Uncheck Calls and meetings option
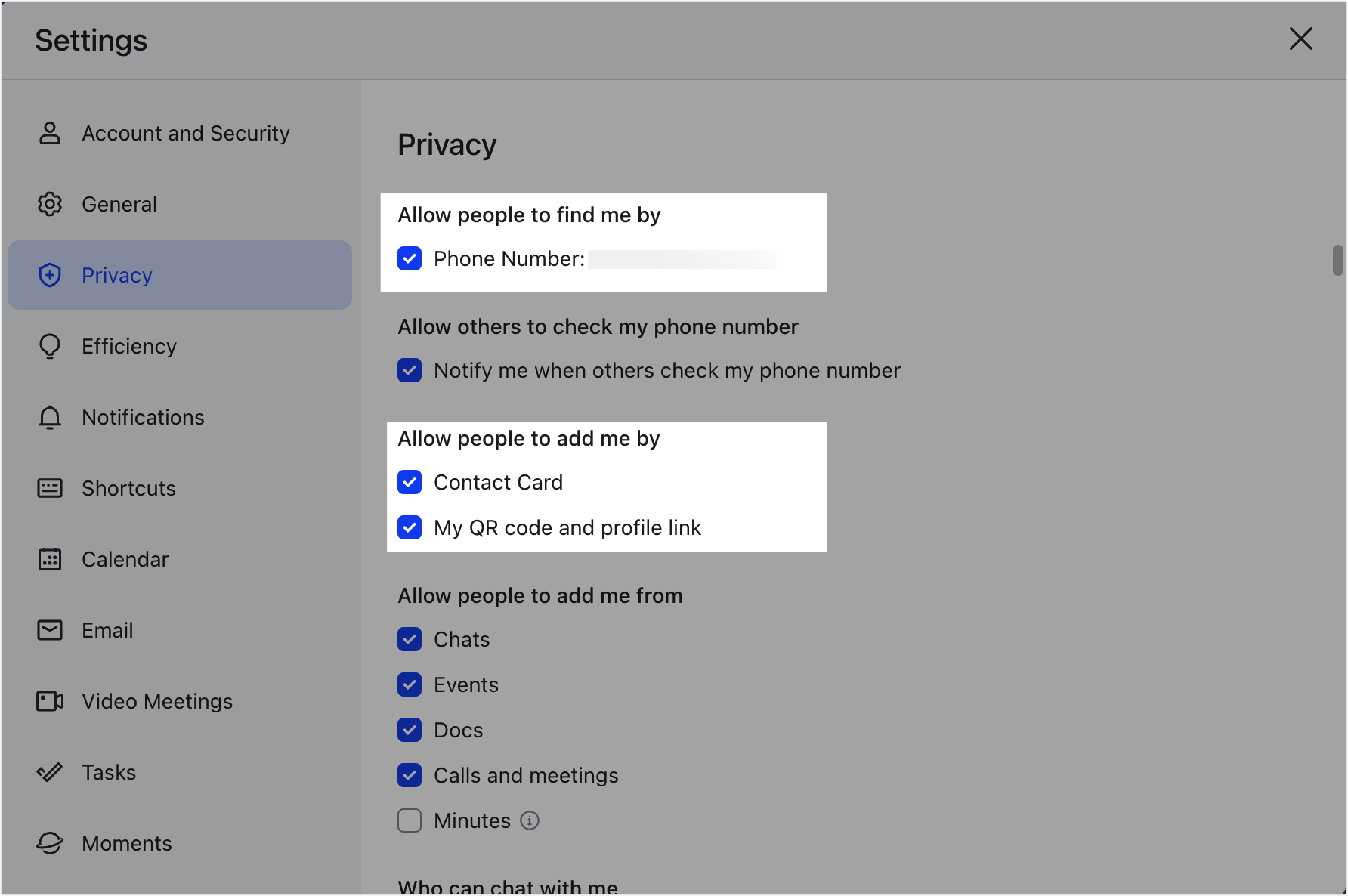The width and height of the screenshot is (1348, 896). pyautogui.click(x=409, y=775)
